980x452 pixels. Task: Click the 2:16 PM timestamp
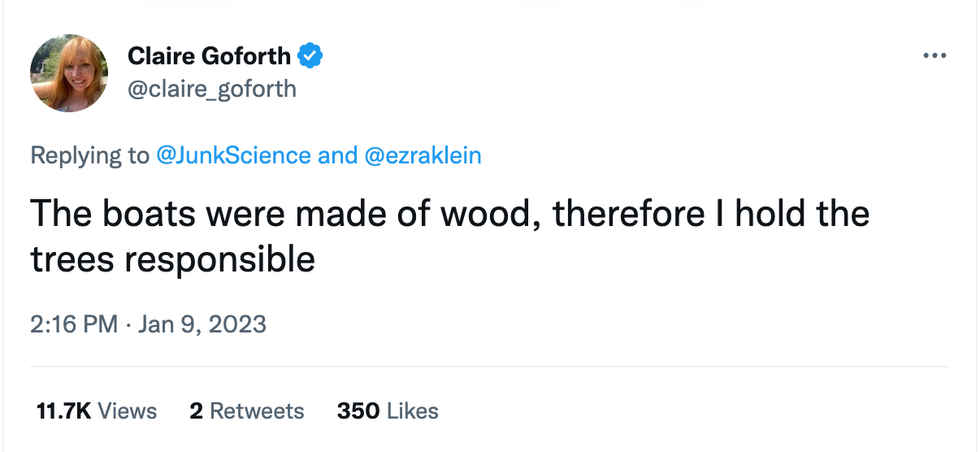tap(74, 325)
